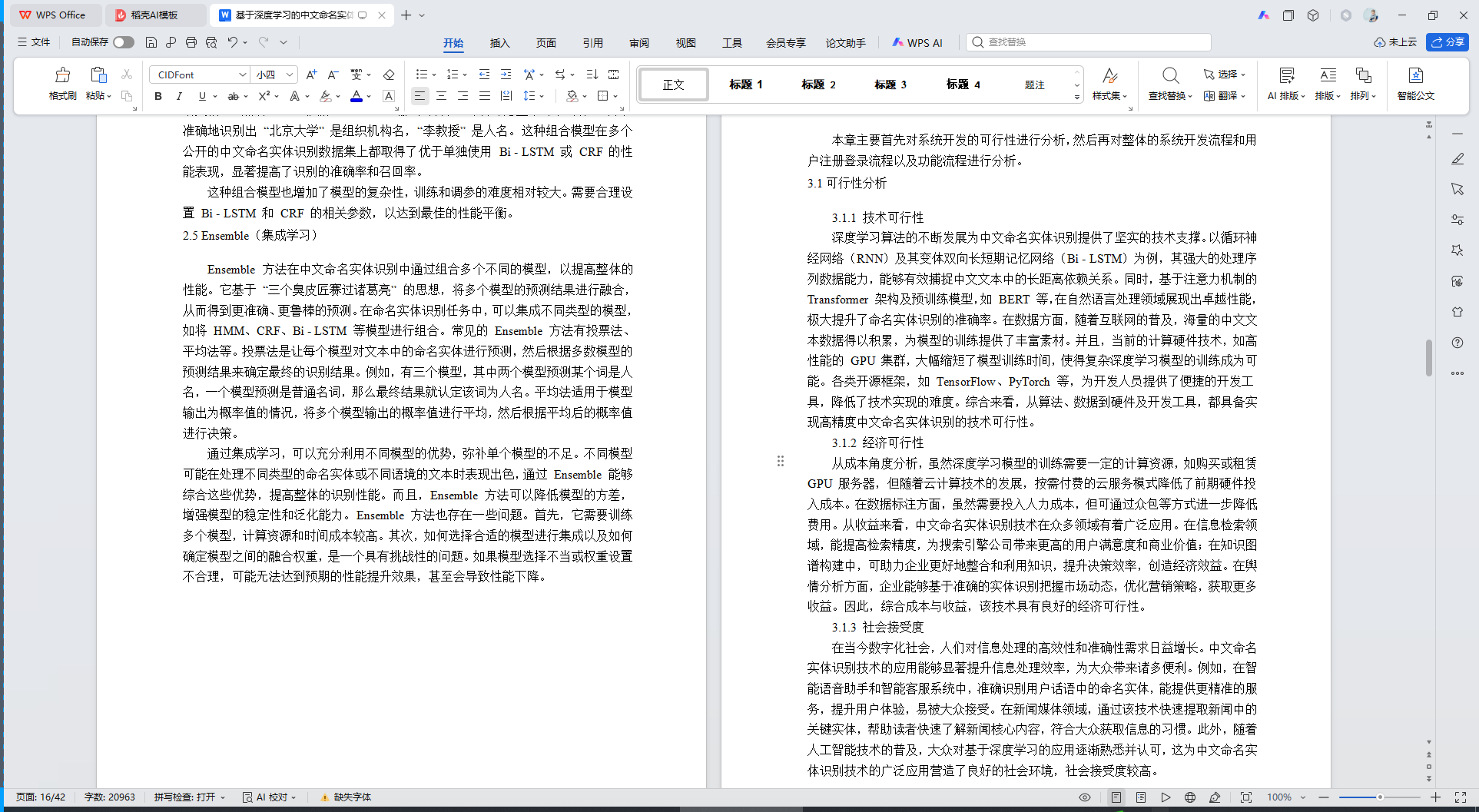Click the Character border icon
Image resolution: width=1479 pixels, height=812 pixels.
pos(389,96)
